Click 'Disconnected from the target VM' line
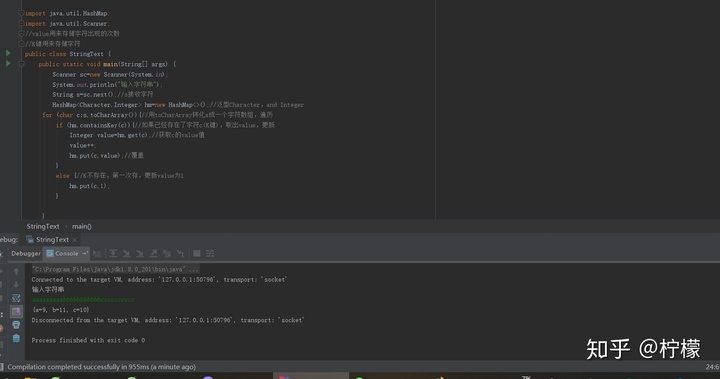This screenshot has width=720, height=379. coord(168,320)
